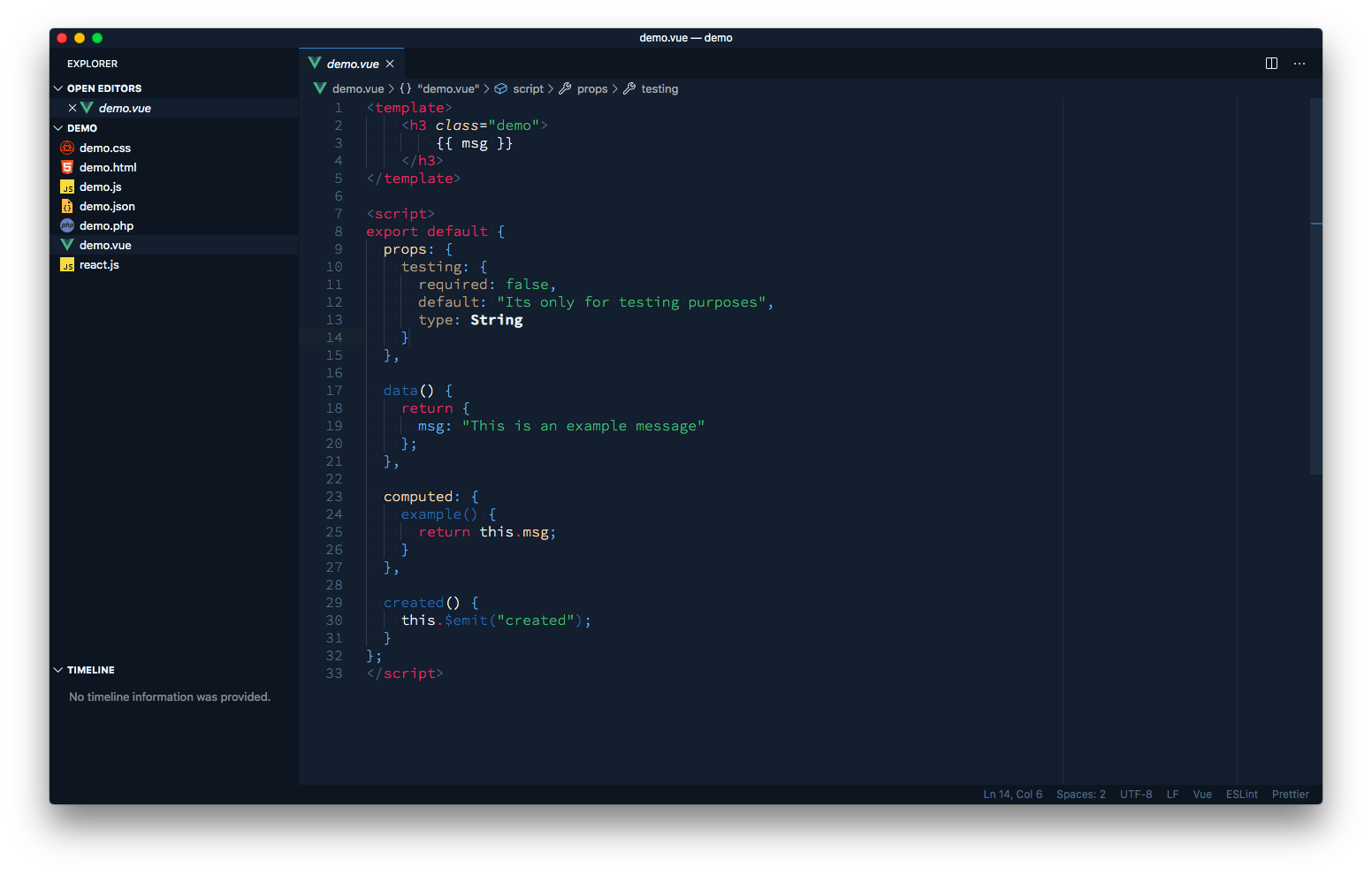The width and height of the screenshot is (1372, 875).
Task: Click the props breadcrumb segment
Action: click(592, 88)
